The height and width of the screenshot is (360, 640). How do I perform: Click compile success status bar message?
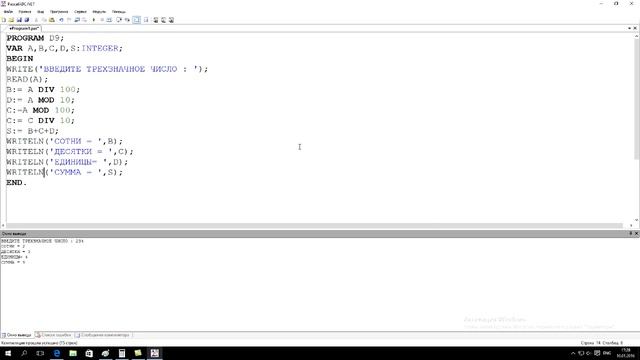(x=39, y=343)
